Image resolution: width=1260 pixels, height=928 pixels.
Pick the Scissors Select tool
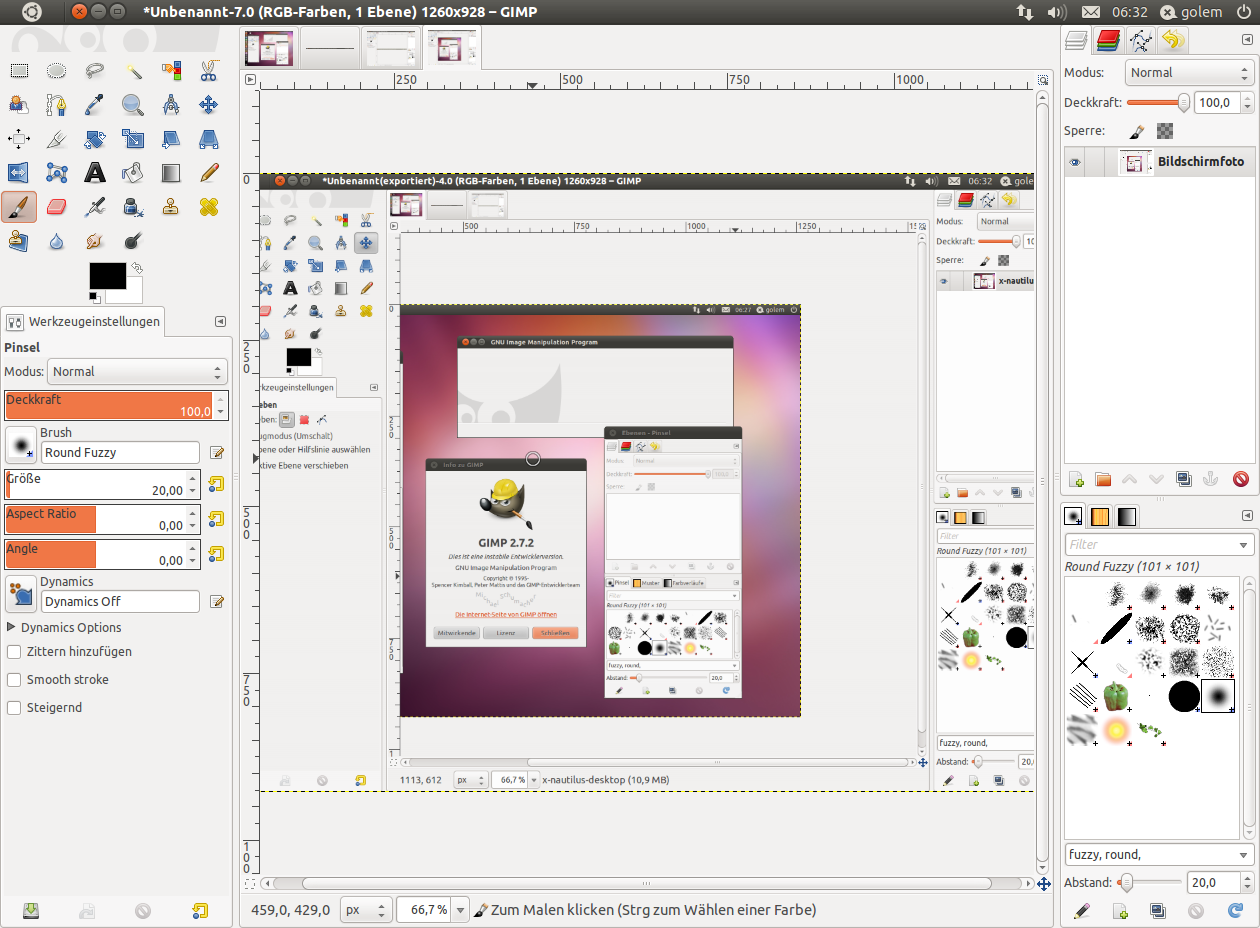pos(208,71)
